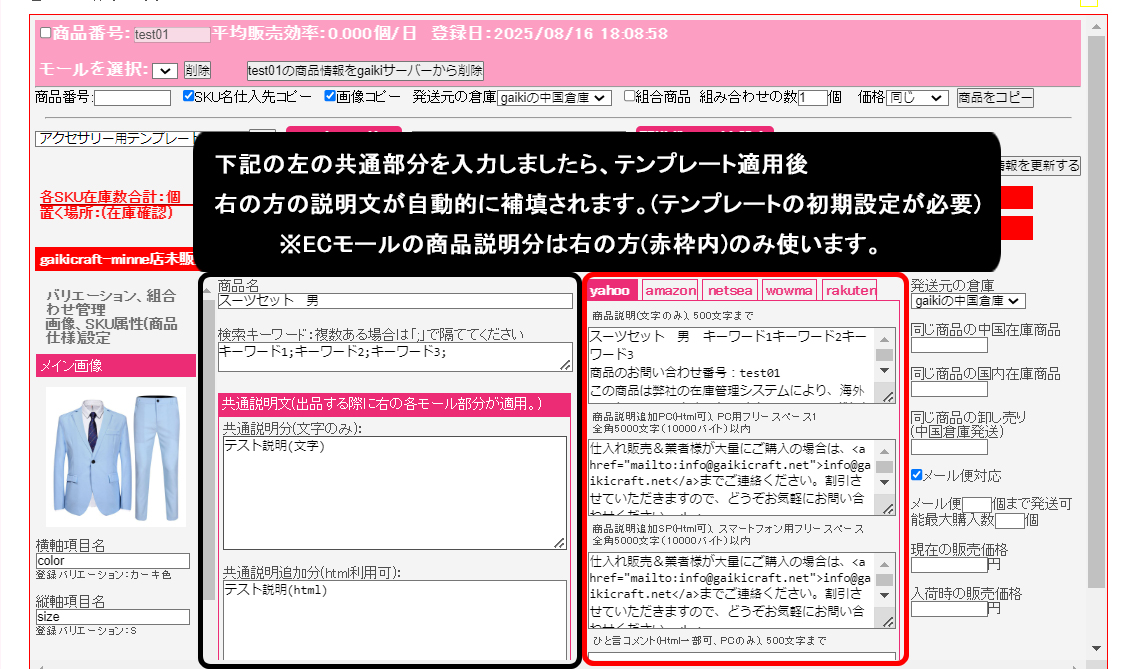1135x669 pixels.
Task: Select the netsea tab
Action: click(x=729, y=291)
